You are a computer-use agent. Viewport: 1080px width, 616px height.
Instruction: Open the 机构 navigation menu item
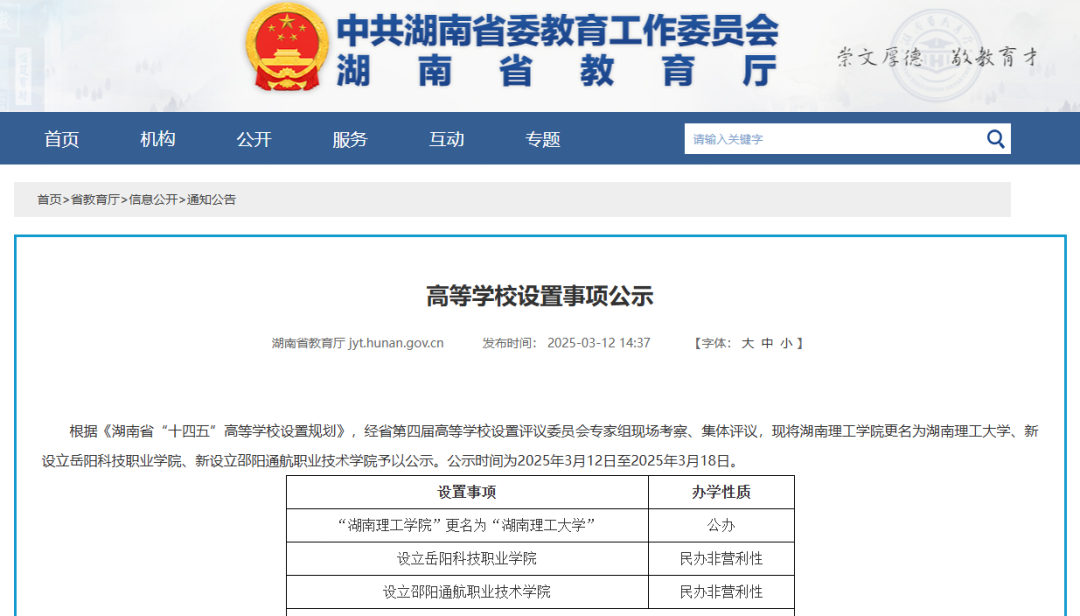point(158,139)
